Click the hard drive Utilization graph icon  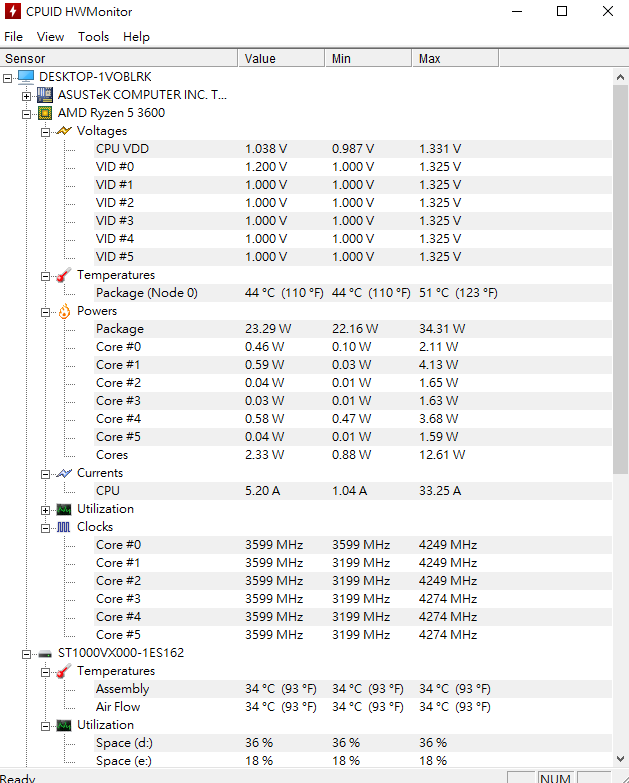[x=64, y=725]
